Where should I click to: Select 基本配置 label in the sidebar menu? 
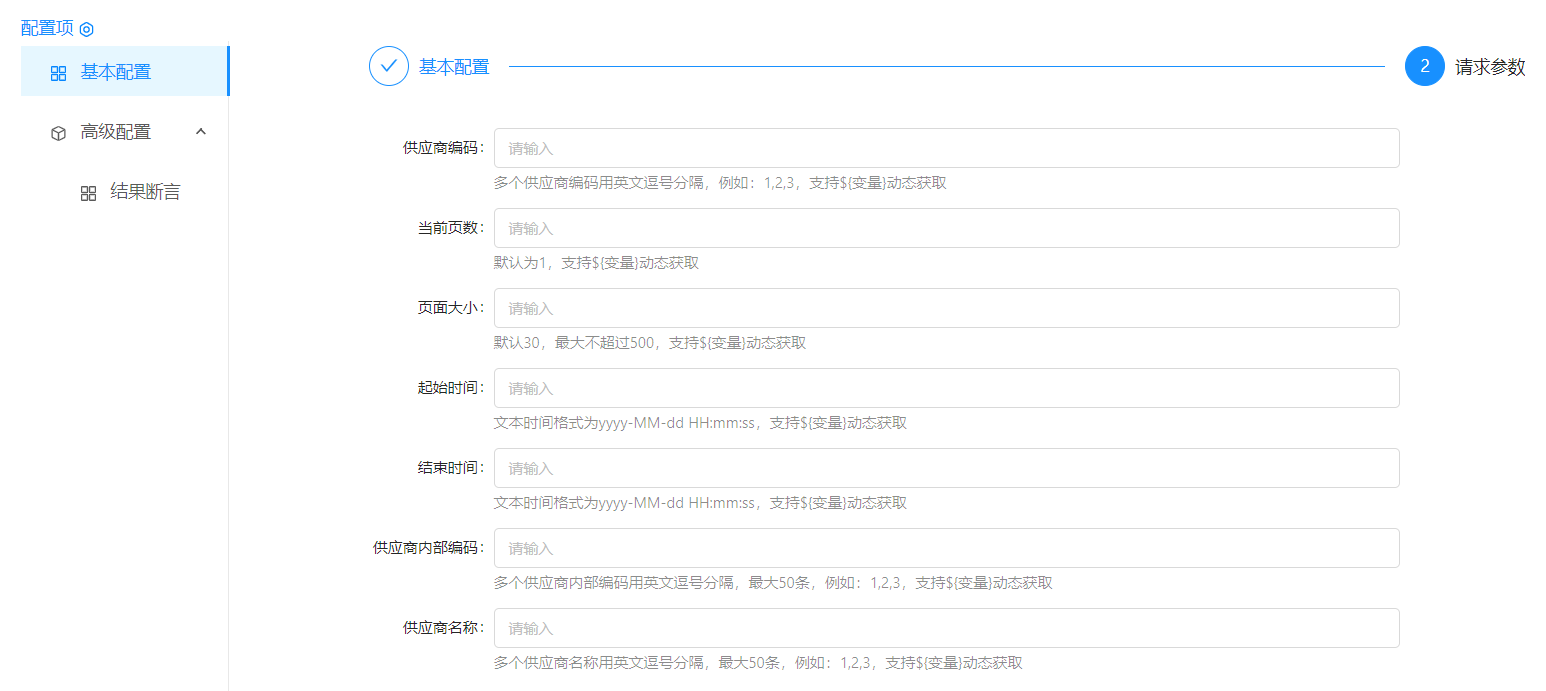(x=116, y=72)
